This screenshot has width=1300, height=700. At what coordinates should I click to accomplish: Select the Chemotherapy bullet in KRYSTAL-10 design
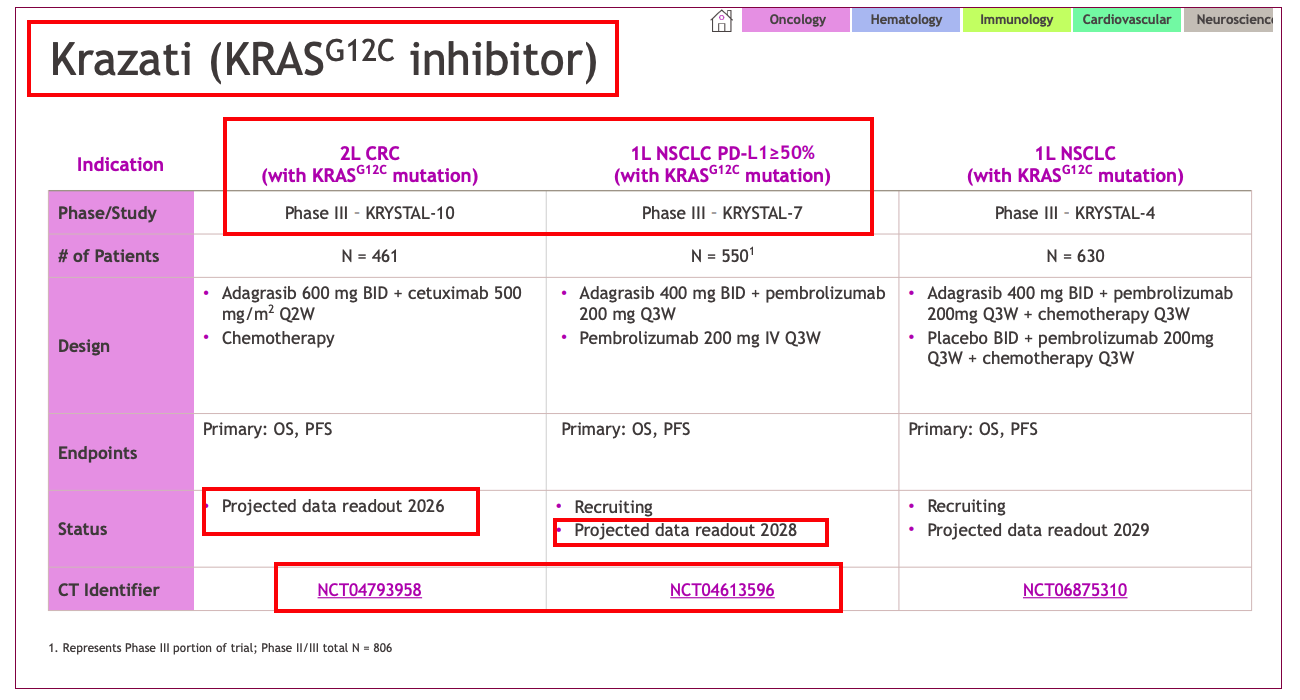tap(278, 338)
